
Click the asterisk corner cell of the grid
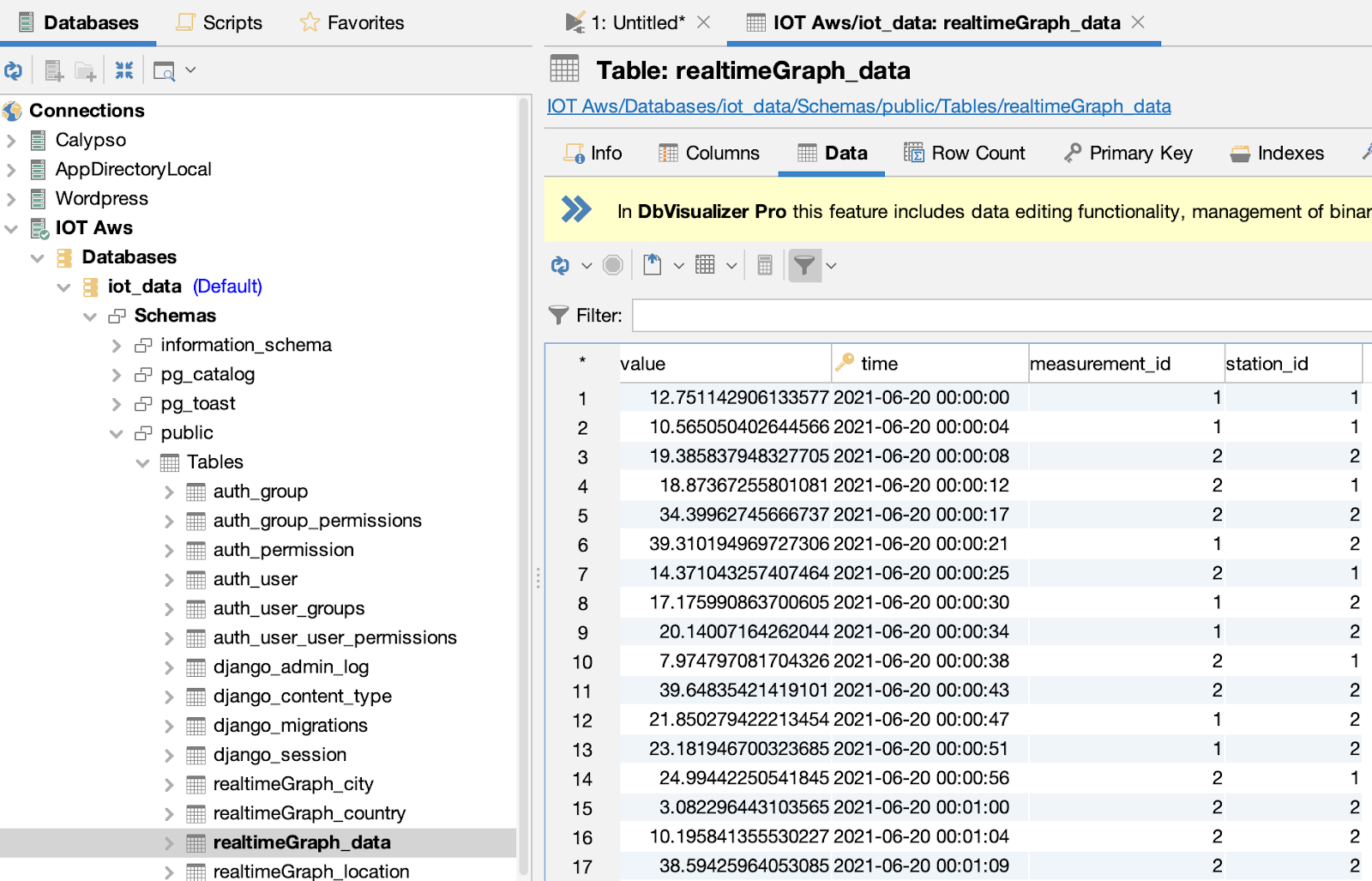(x=582, y=362)
